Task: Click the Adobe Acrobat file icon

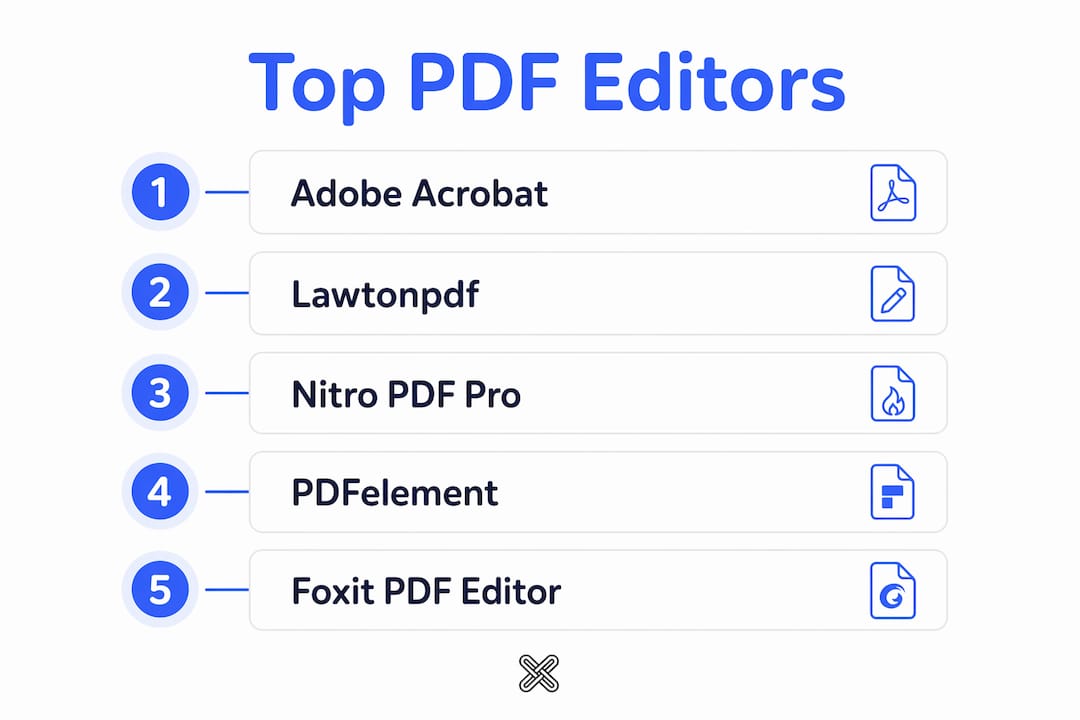Action: (x=893, y=192)
